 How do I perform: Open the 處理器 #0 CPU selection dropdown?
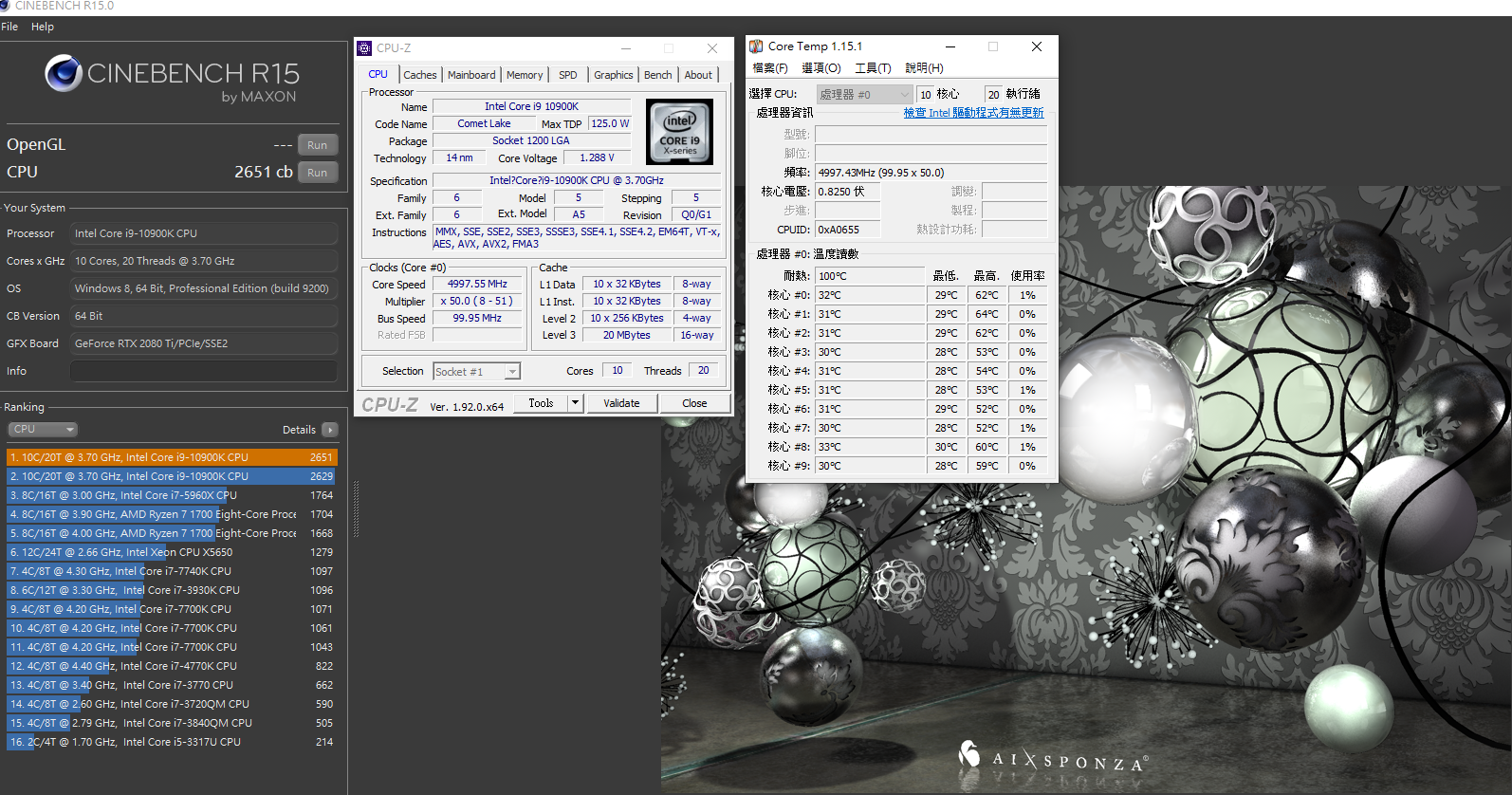click(864, 94)
